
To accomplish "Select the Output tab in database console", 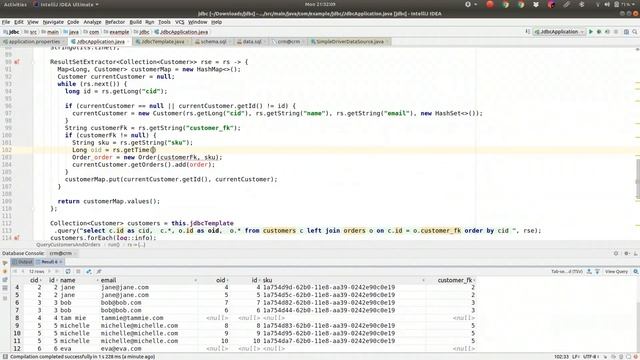I will 22,262.
